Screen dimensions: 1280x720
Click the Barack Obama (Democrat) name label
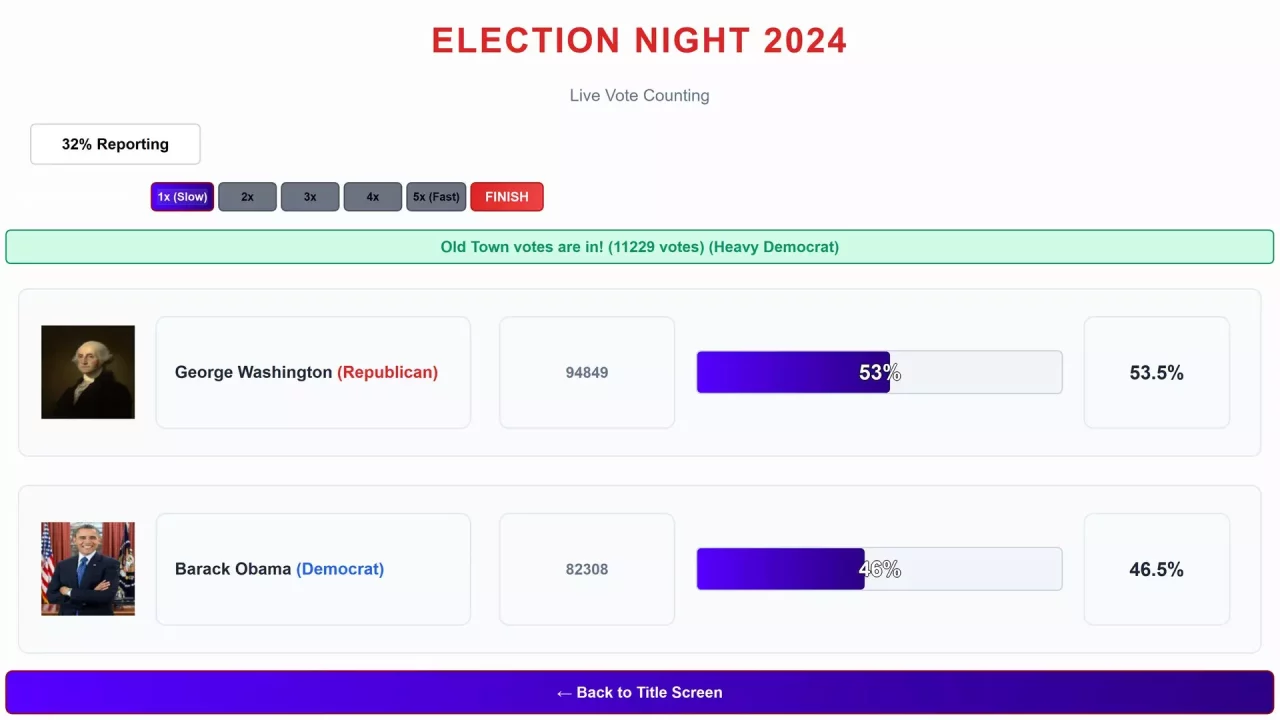[313, 568]
